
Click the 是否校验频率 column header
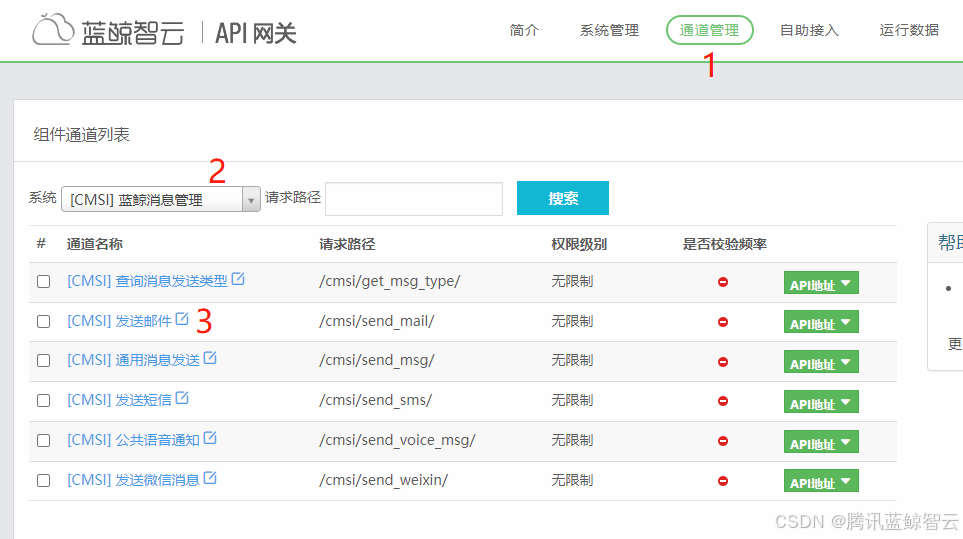click(x=725, y=244)
